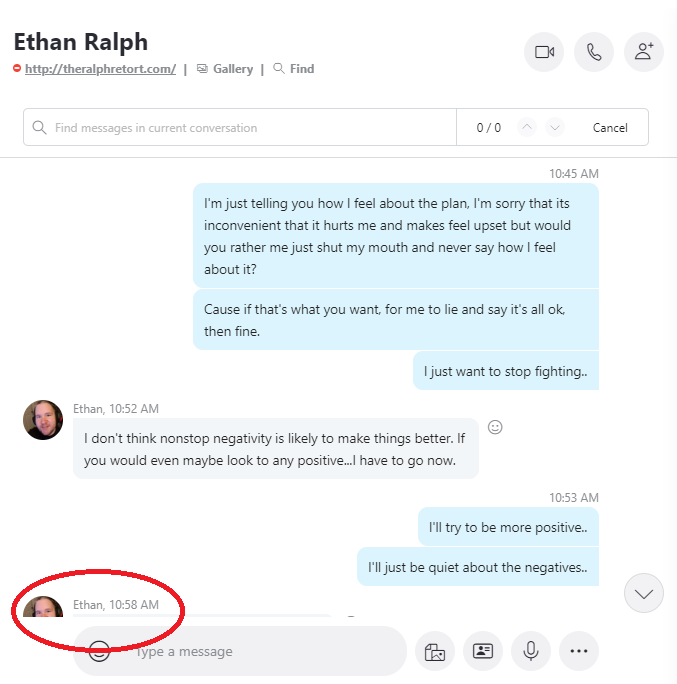The height and width of the screenshot is (684, 677).
Task: Start a video call with Ethan Ralph
Action: (x=544, y=52)
